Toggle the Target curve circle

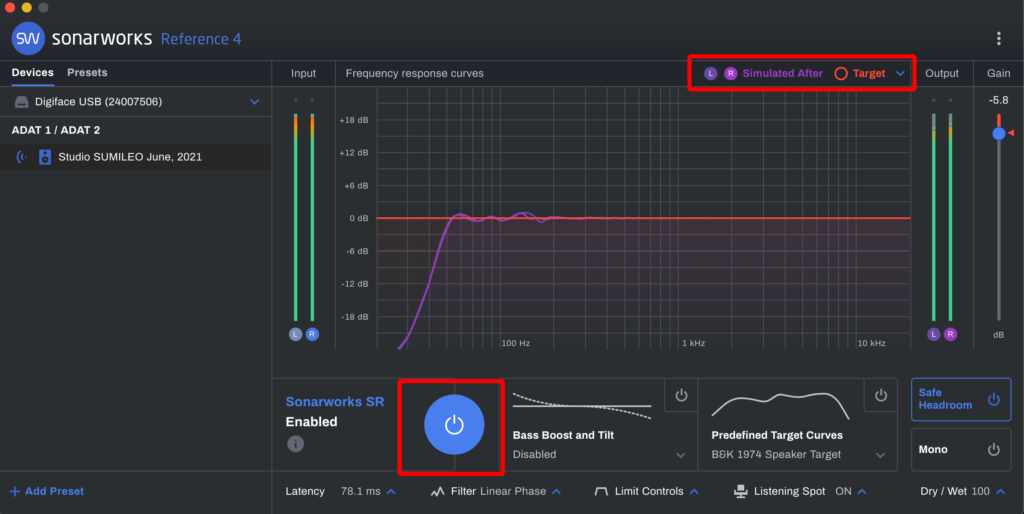pos(841,74)
